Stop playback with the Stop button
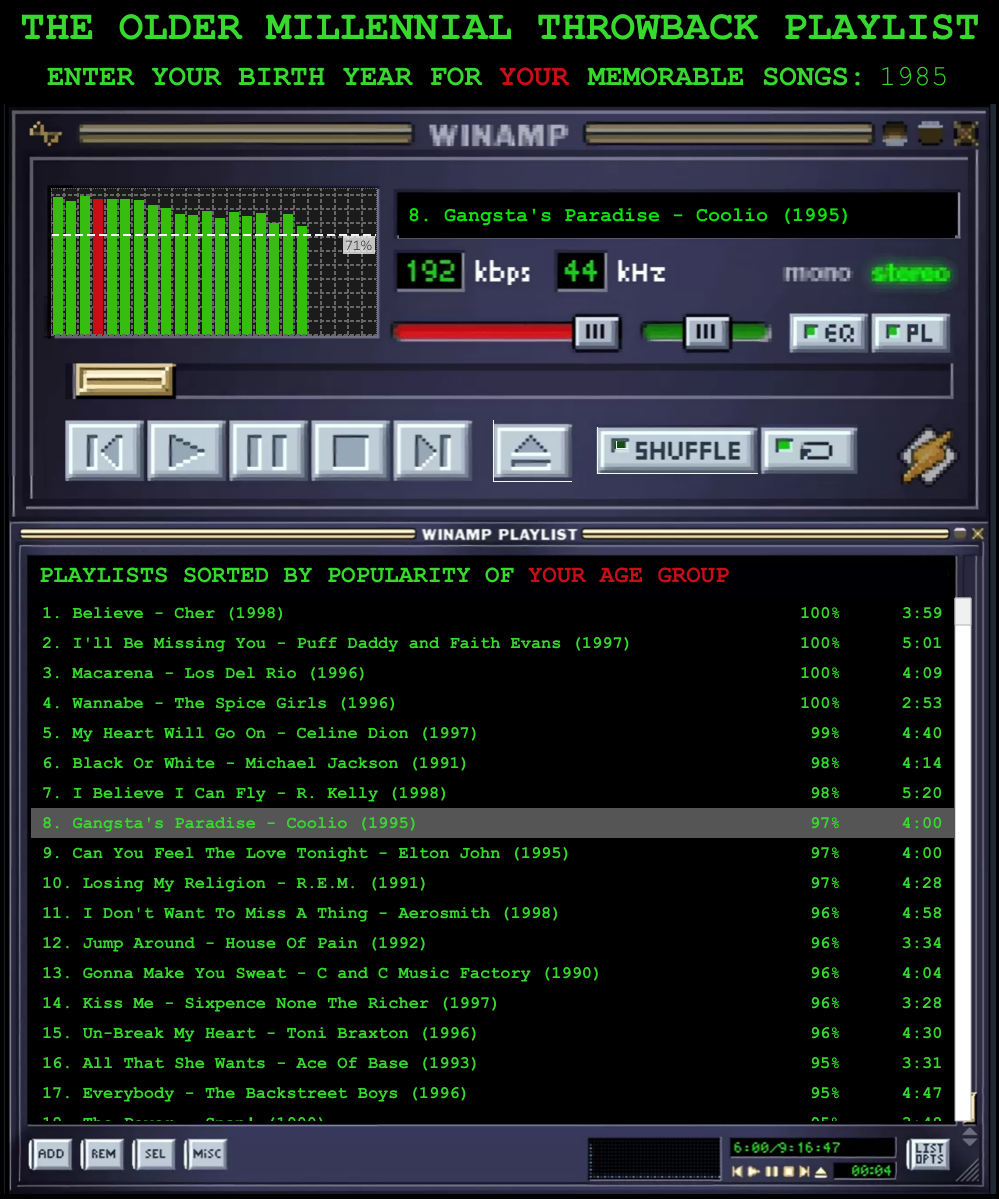This screenshot has height=1199, width=999. point(351,451)
